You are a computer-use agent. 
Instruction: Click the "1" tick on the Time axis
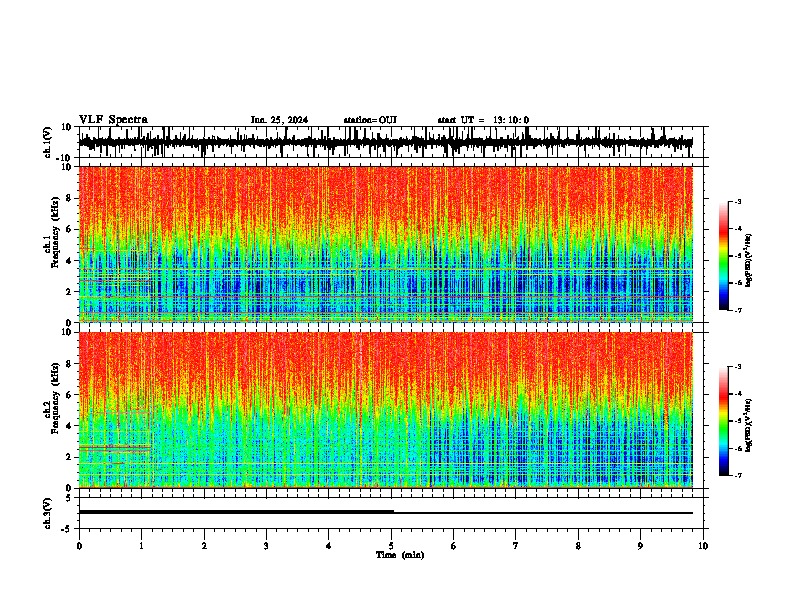click(x=141, y=546)
